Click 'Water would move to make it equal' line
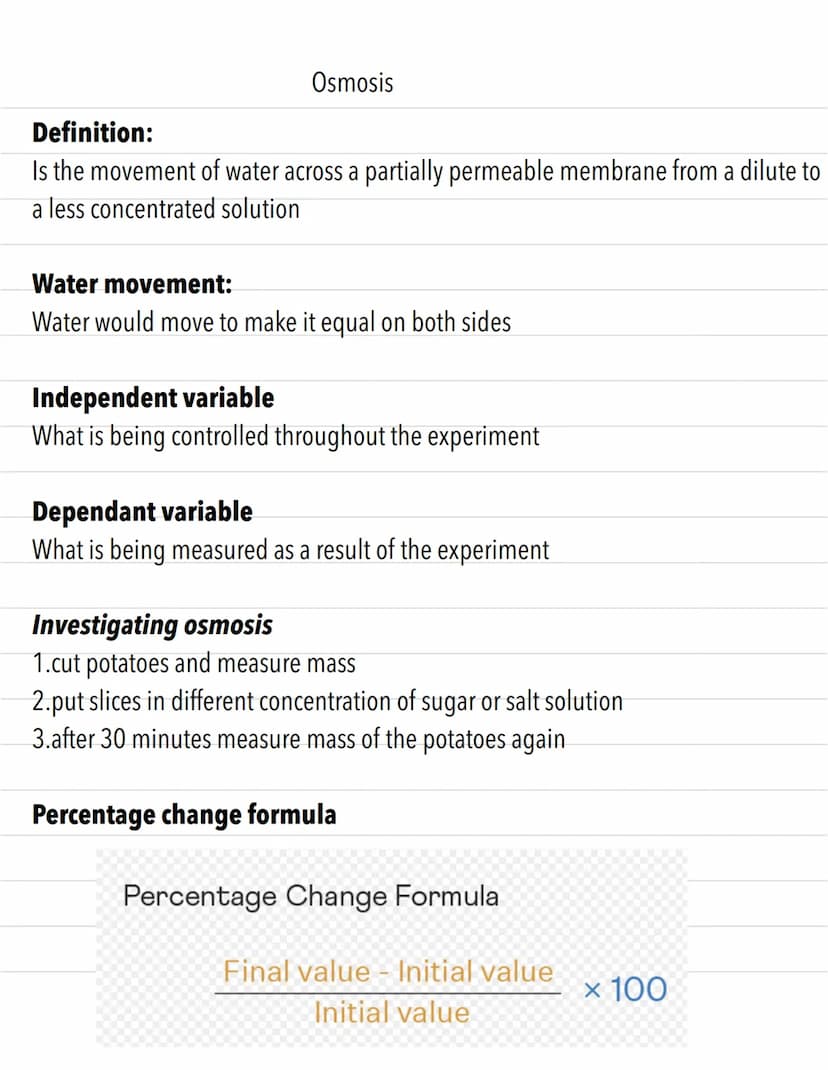828x1070 pixels. 272,322
